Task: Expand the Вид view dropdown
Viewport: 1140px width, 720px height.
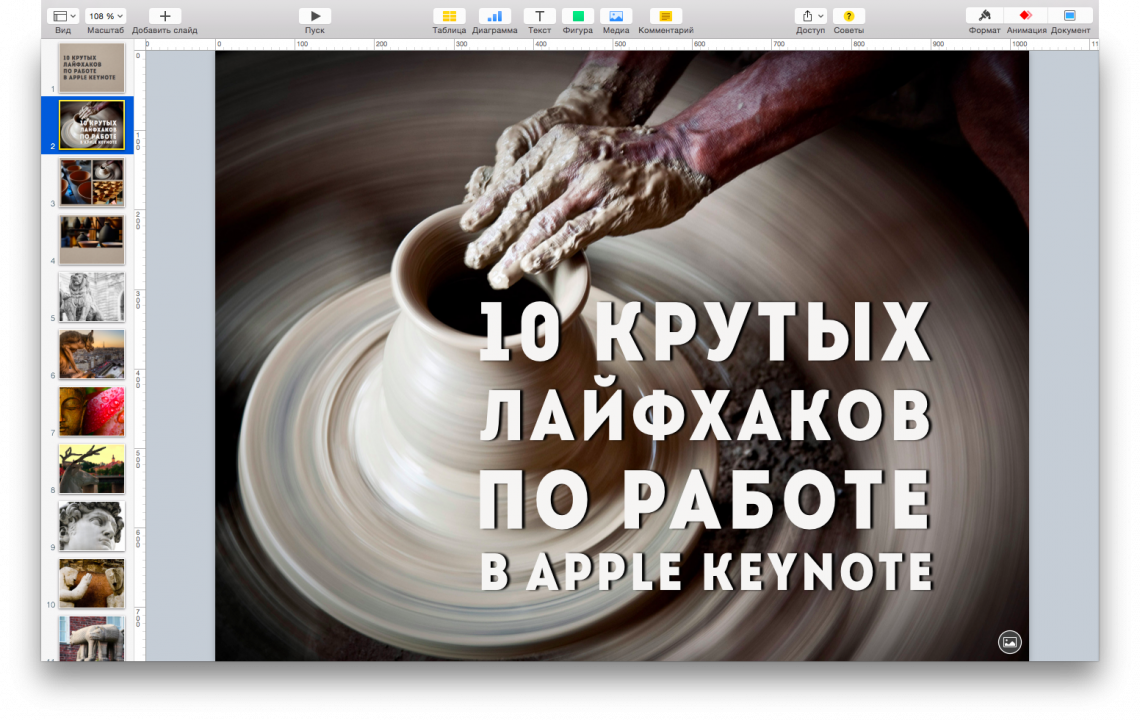Action: (x=63, y=16)
